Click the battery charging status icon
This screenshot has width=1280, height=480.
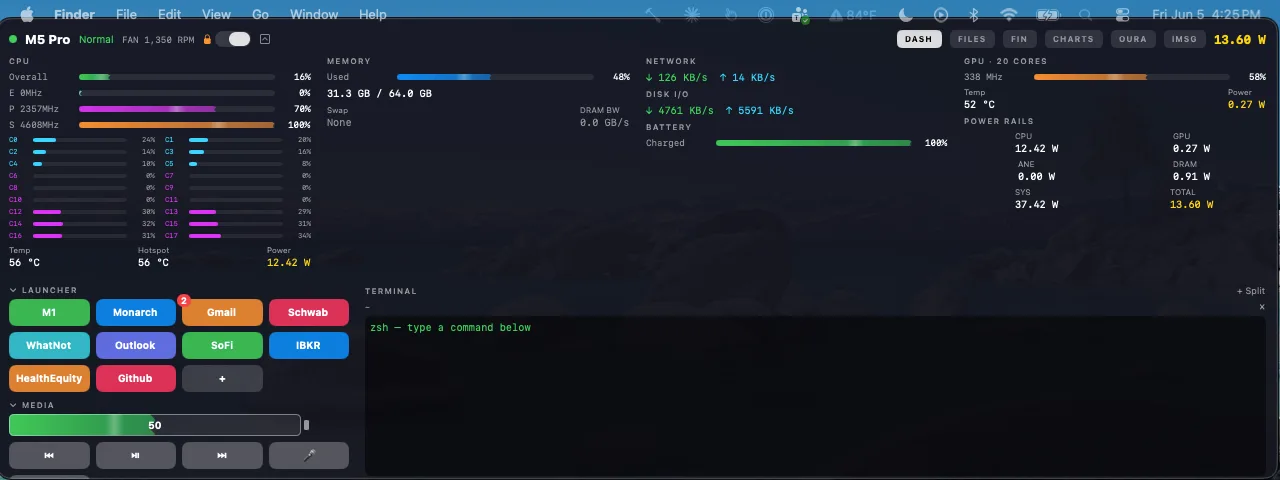pyautogui.click(x=1047, y=15)
